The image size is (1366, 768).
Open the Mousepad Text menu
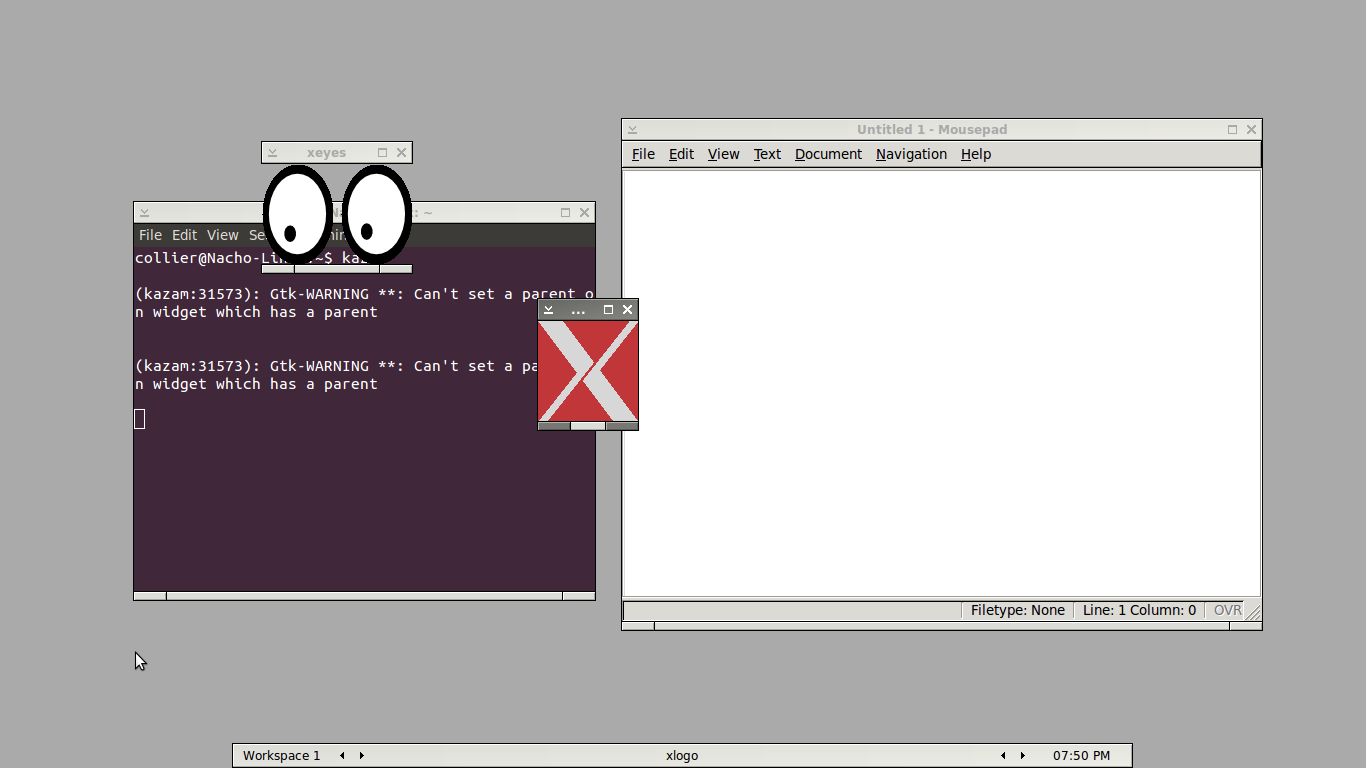coord(767,154)
